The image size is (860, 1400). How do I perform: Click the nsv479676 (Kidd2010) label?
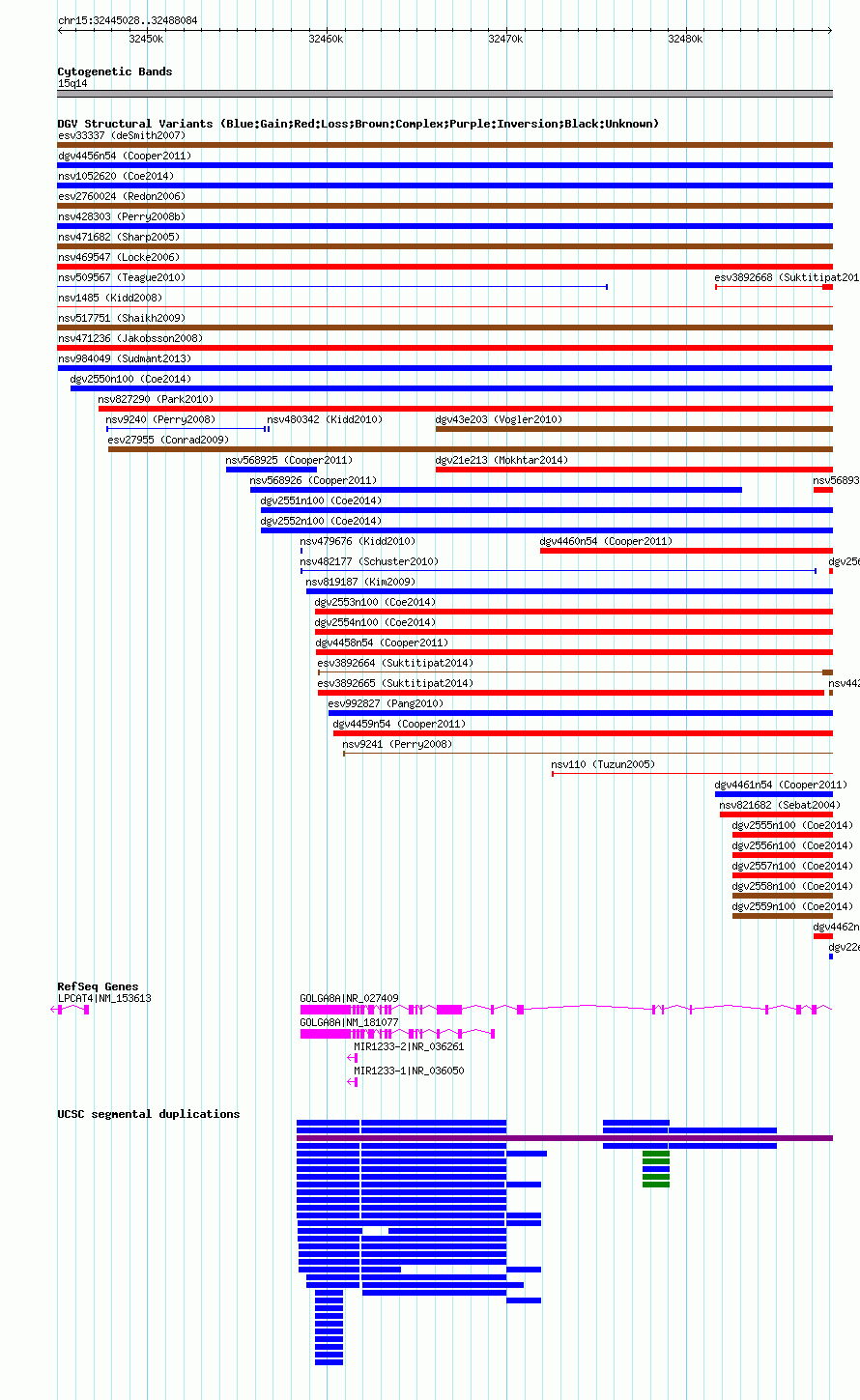click(x=358, y=541)
